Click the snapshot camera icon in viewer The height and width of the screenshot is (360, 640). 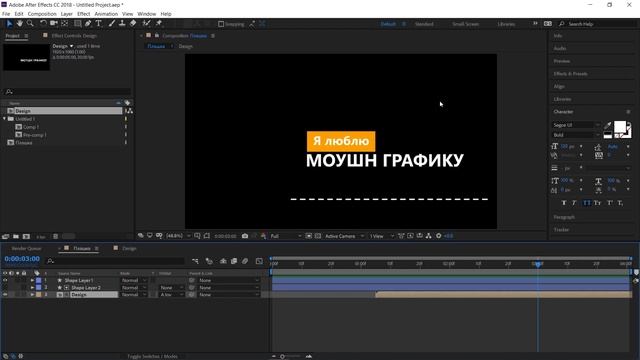[x=245, y=236]
